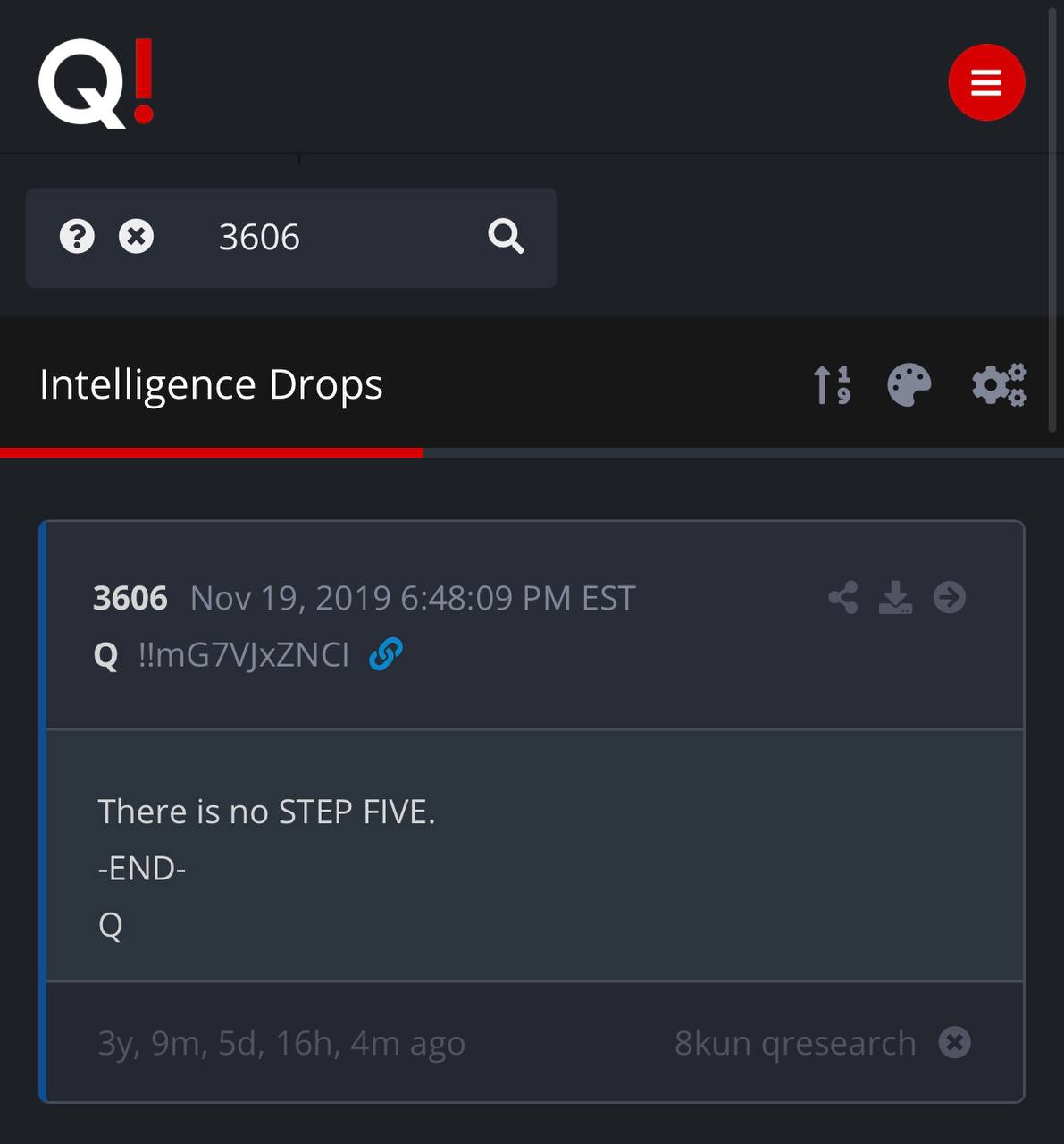Open the blue chain link icon
Image resolution: width=1064 pixels, height=1144 pixels.
point(386,654)
